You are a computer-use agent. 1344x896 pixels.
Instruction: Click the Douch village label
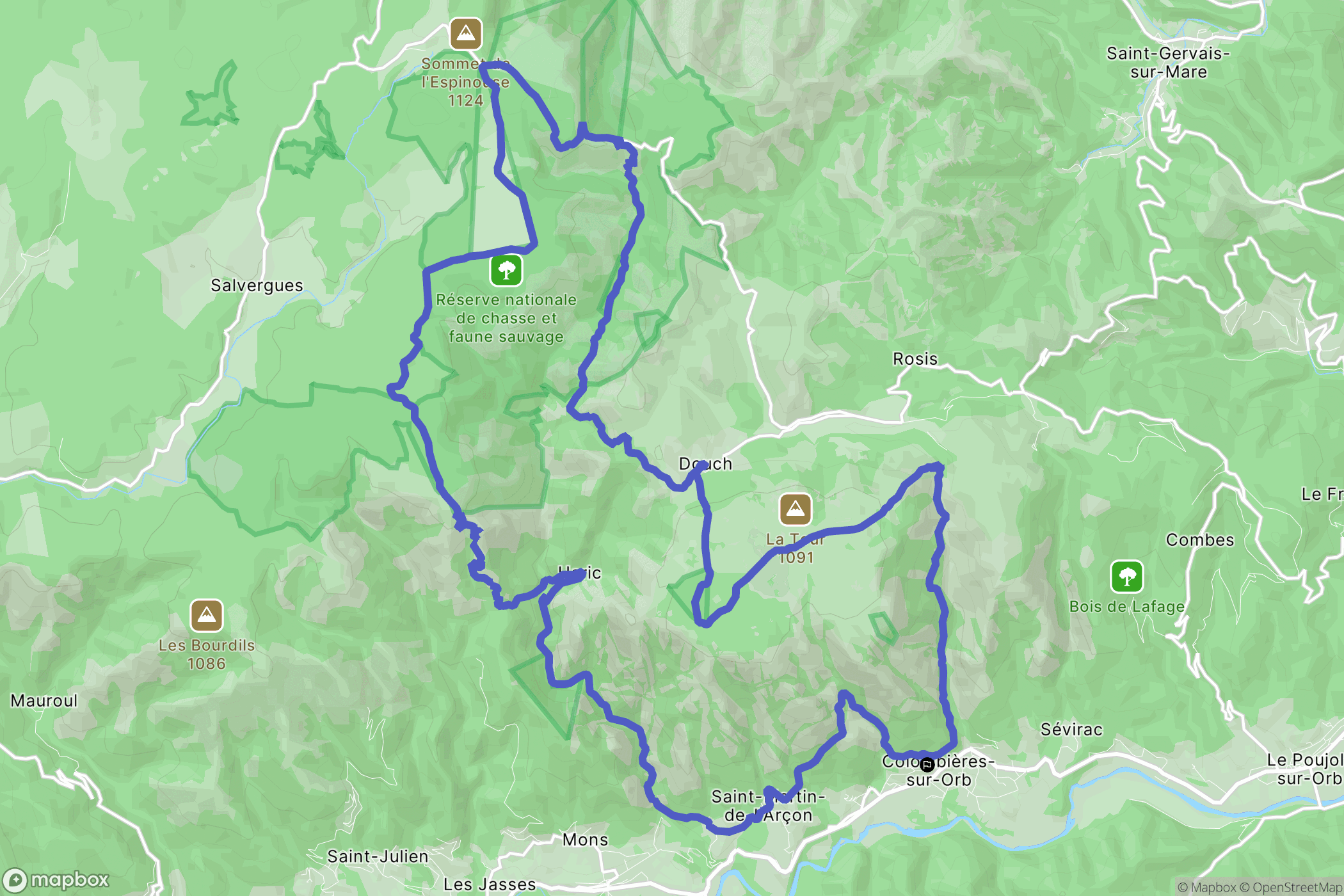[705, 463]
